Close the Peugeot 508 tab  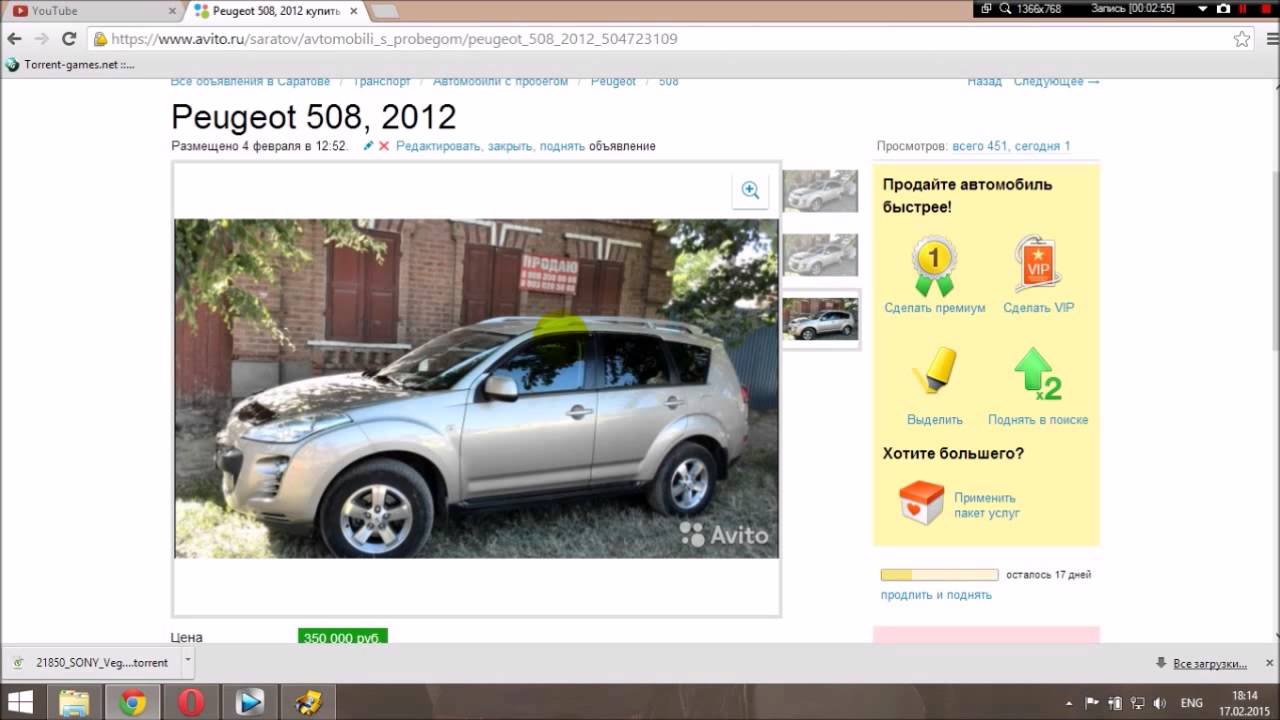353,11
